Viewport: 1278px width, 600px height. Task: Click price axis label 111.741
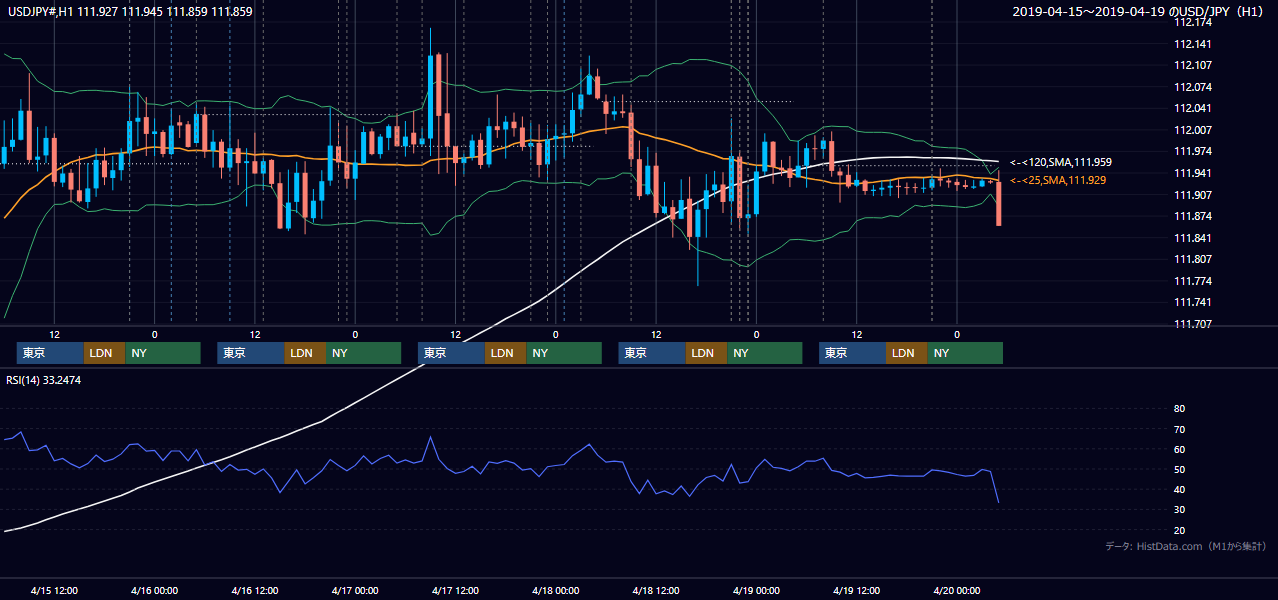(x=1193, y=302)
